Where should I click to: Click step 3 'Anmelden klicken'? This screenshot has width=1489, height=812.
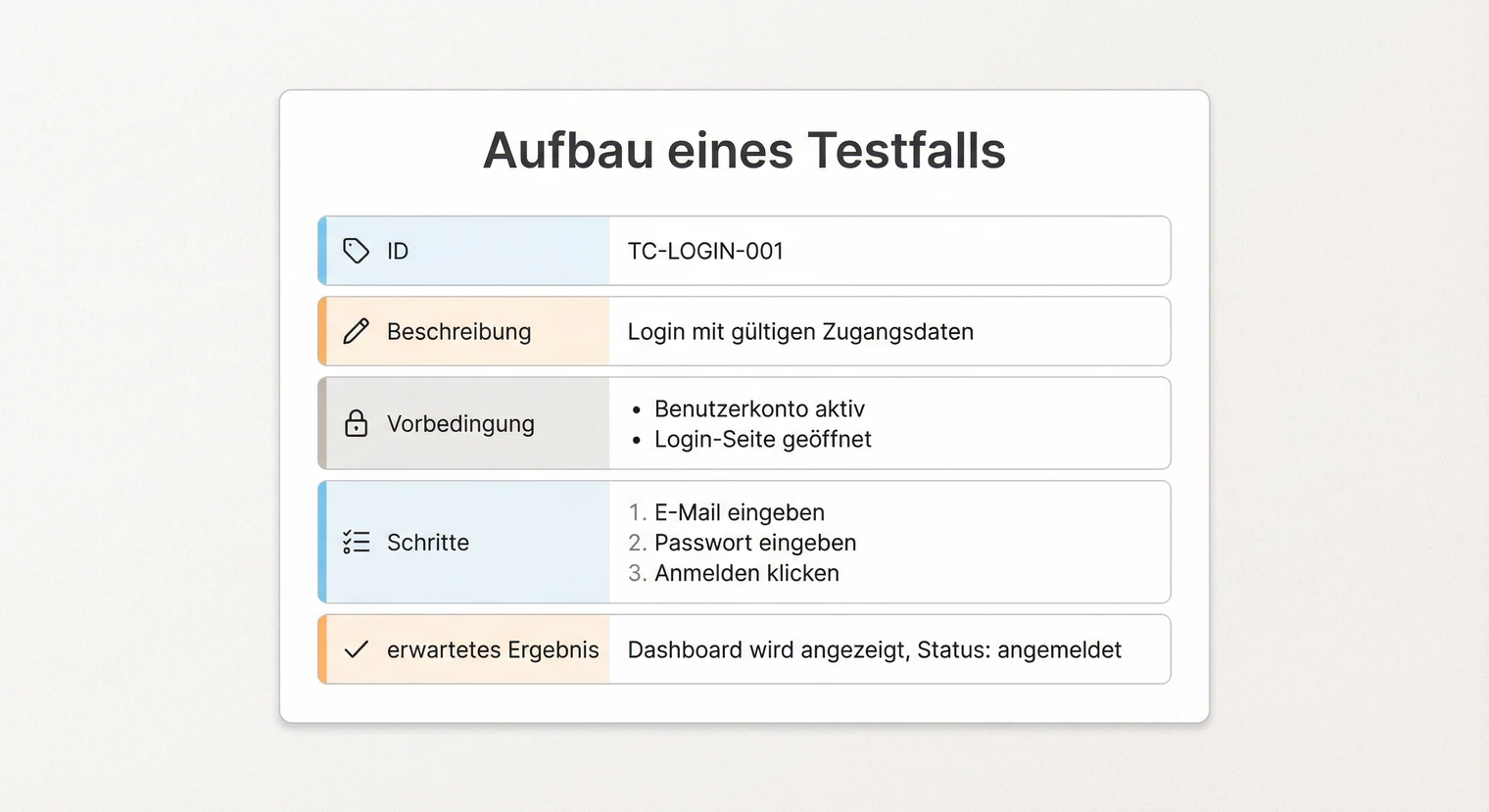coord(746,573)
